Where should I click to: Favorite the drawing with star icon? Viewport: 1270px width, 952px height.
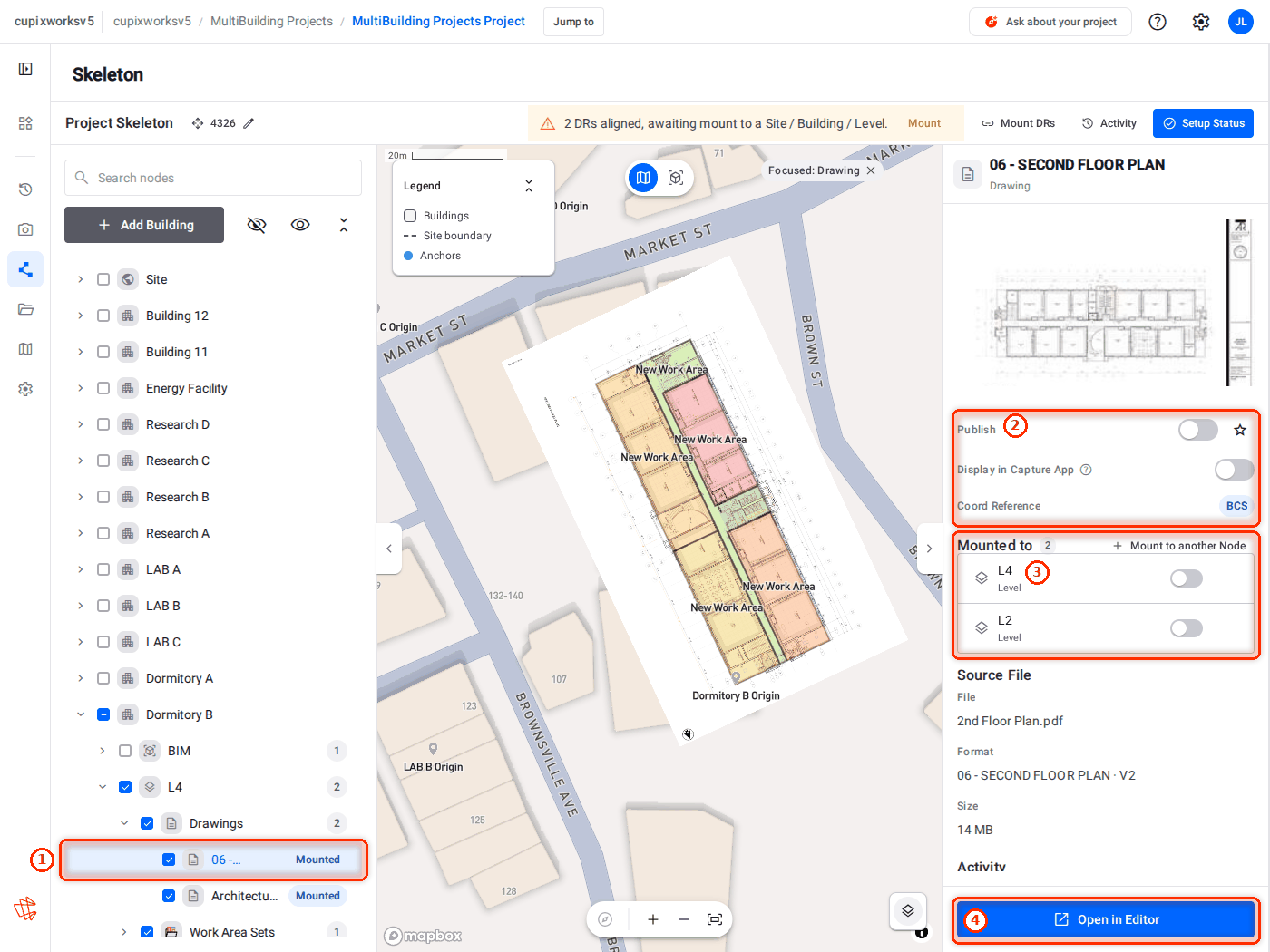(x=1240, y=430)
